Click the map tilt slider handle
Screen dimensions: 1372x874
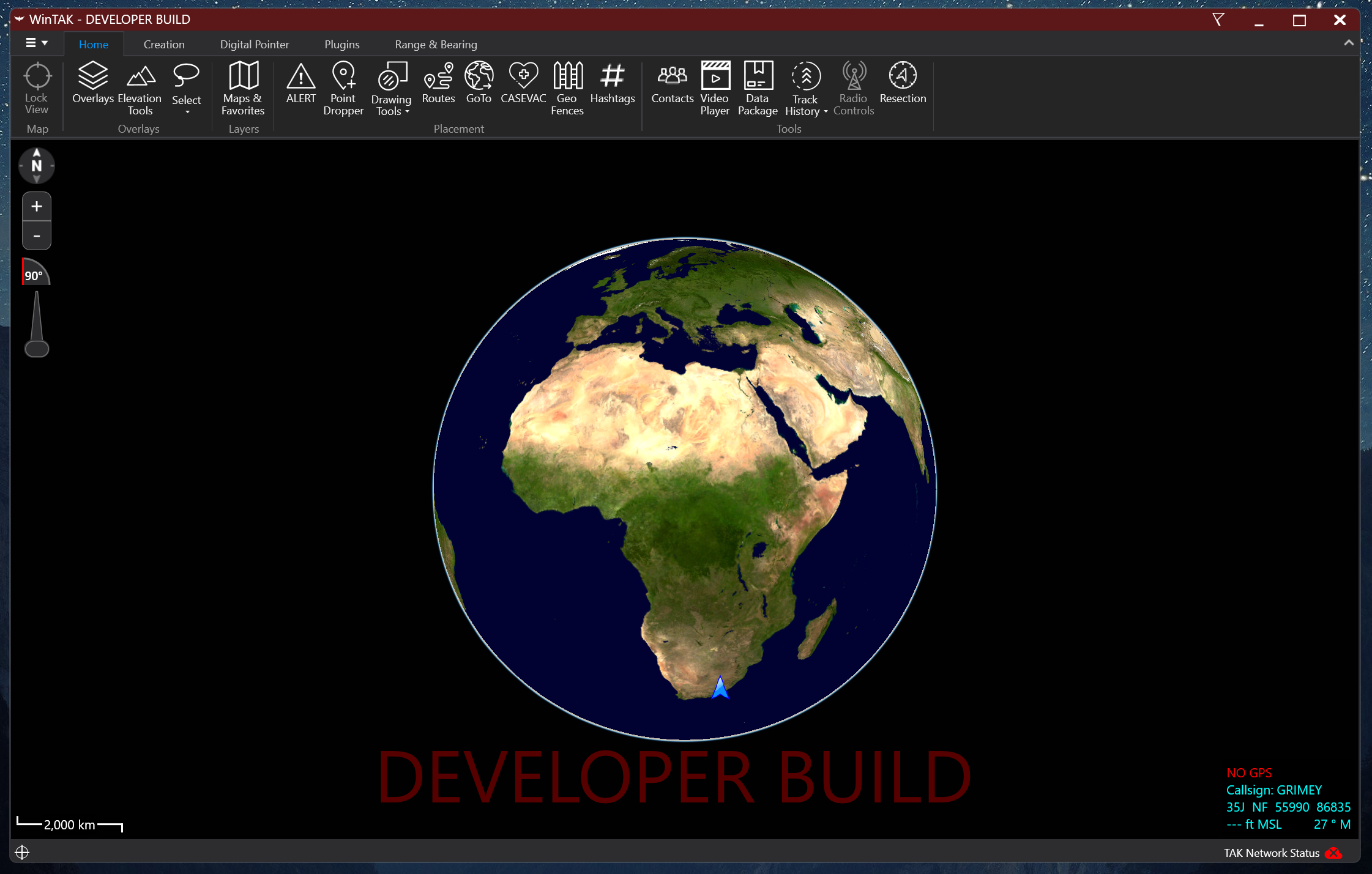[37, 349]
